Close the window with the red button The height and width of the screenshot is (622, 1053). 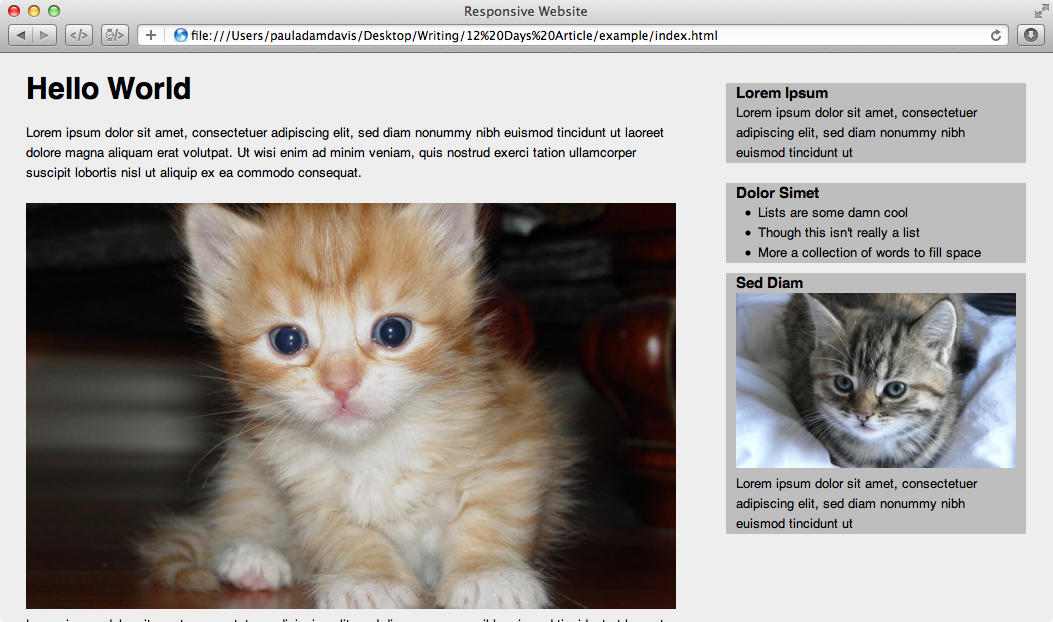(13, 11)
